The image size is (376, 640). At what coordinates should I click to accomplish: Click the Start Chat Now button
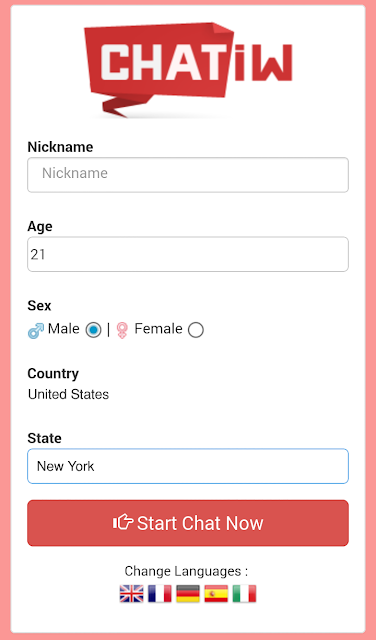(x=188, y=523)
